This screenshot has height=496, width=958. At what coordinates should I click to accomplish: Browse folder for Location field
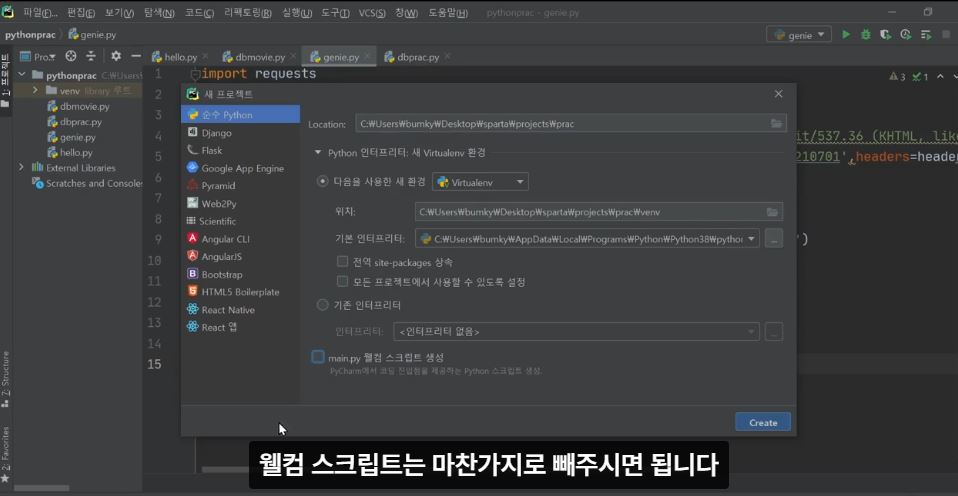point(776,123)
